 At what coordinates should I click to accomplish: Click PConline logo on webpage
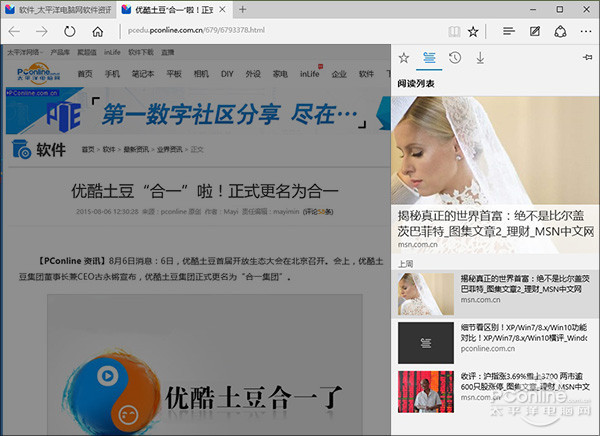(x=38, y=72)
